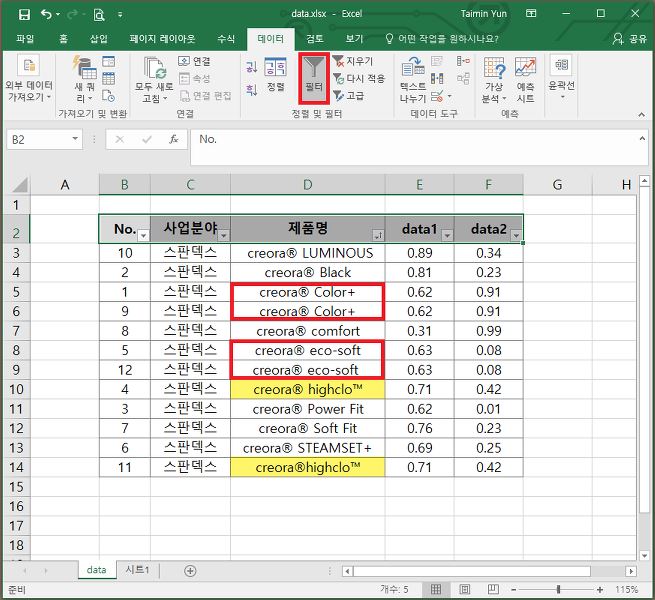Open the 파일 (File) tab

click(x=25, y=39)
